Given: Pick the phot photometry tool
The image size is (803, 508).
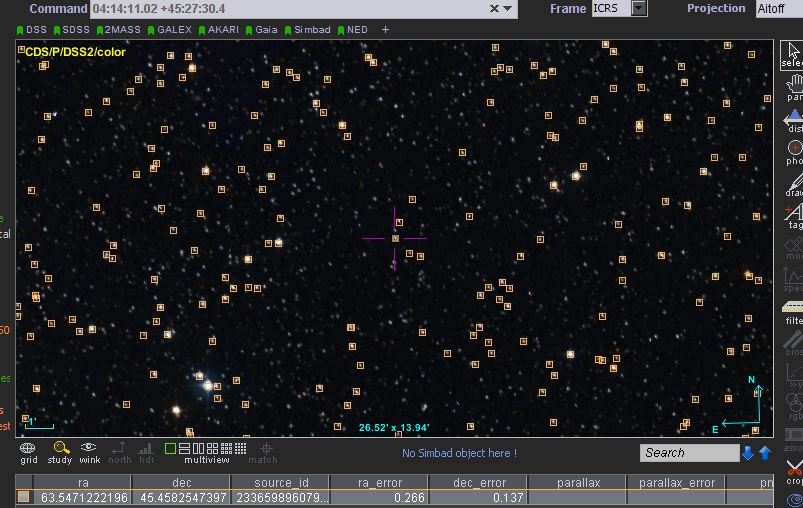Looking at the screenshot, I should (794, 151).
